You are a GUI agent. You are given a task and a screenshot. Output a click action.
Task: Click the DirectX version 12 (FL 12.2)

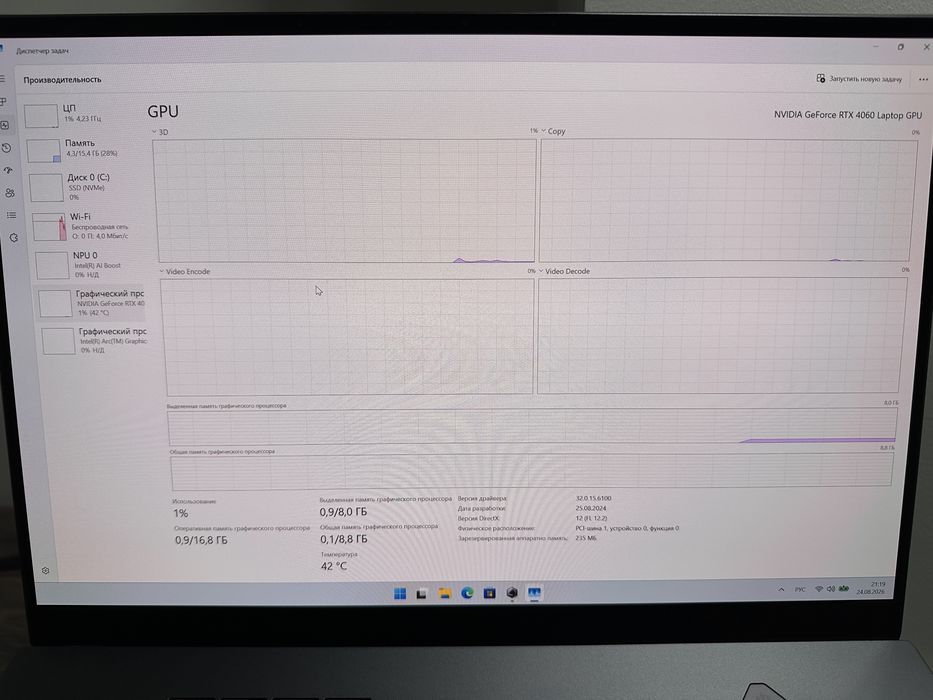(591, 518)
